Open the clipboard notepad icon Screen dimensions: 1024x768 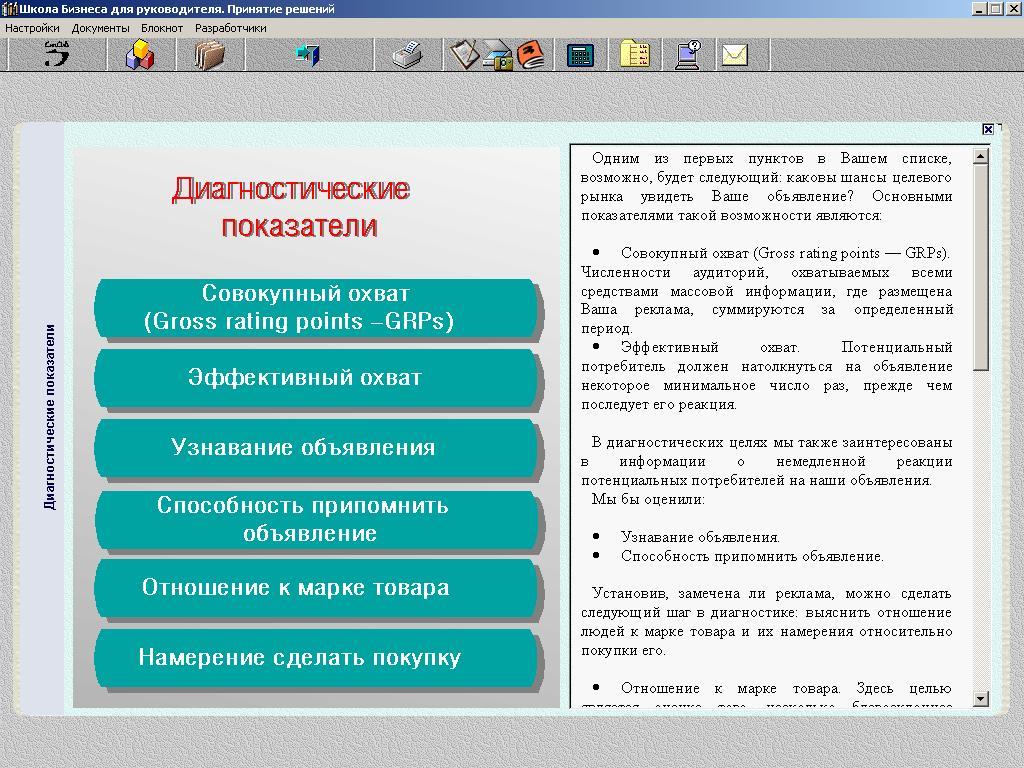[x=464, y=54]
